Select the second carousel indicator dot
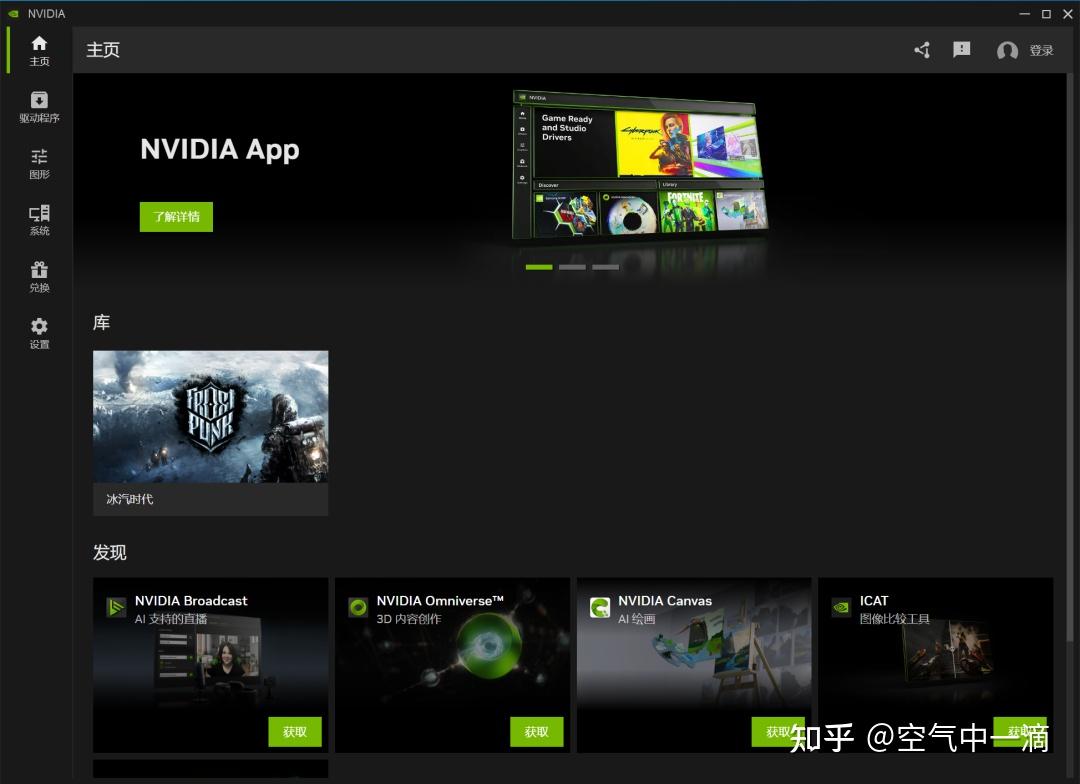The width and height of the screenshot is (1080, 784). (x=571, y=267)
